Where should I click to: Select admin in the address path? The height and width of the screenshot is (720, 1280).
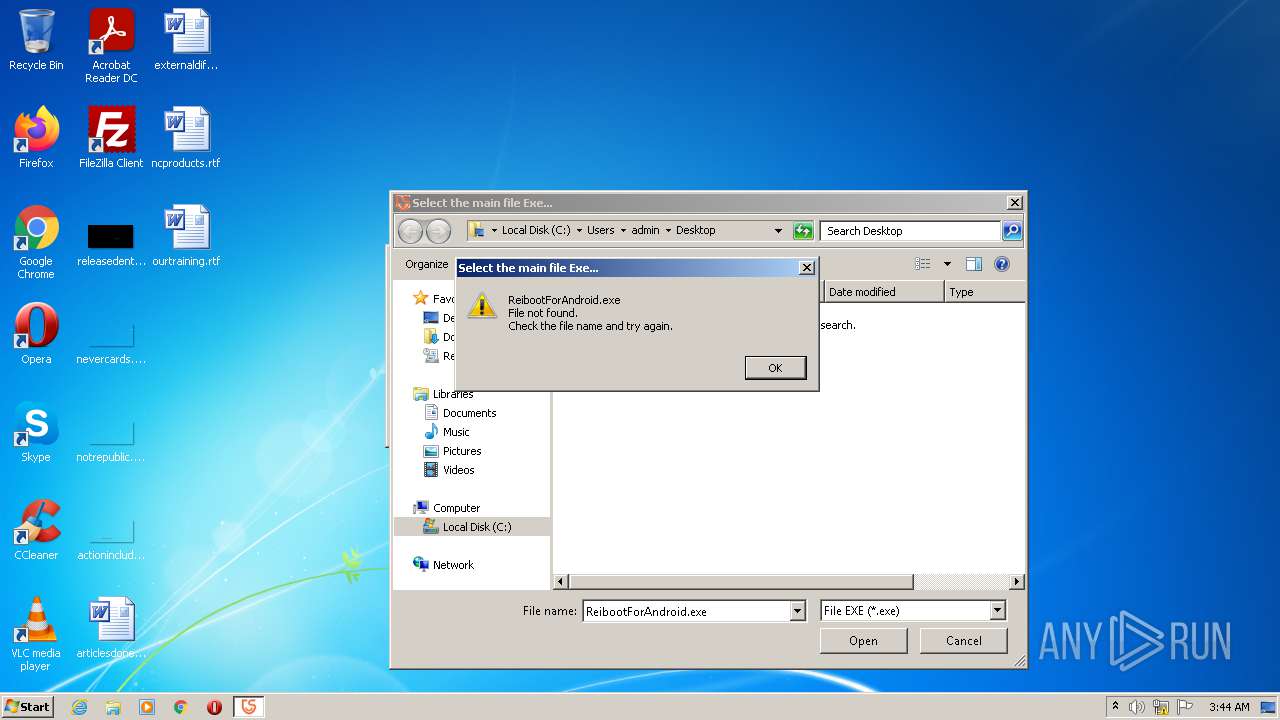click(x=645, y=230)
